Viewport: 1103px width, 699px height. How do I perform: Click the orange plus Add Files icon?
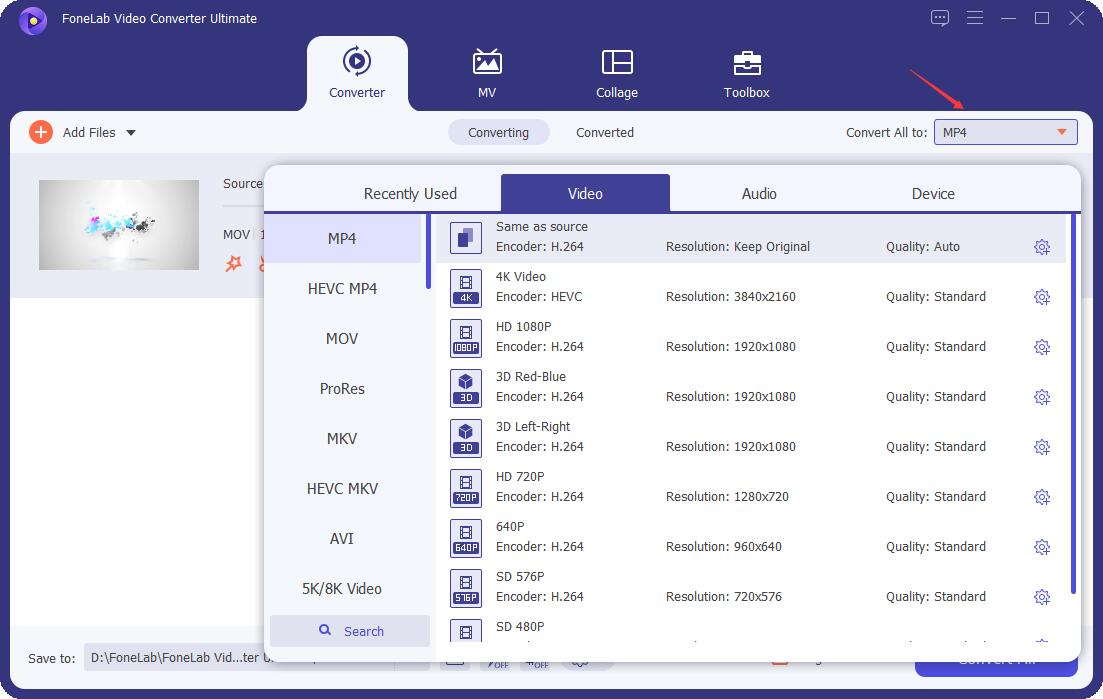41,132
